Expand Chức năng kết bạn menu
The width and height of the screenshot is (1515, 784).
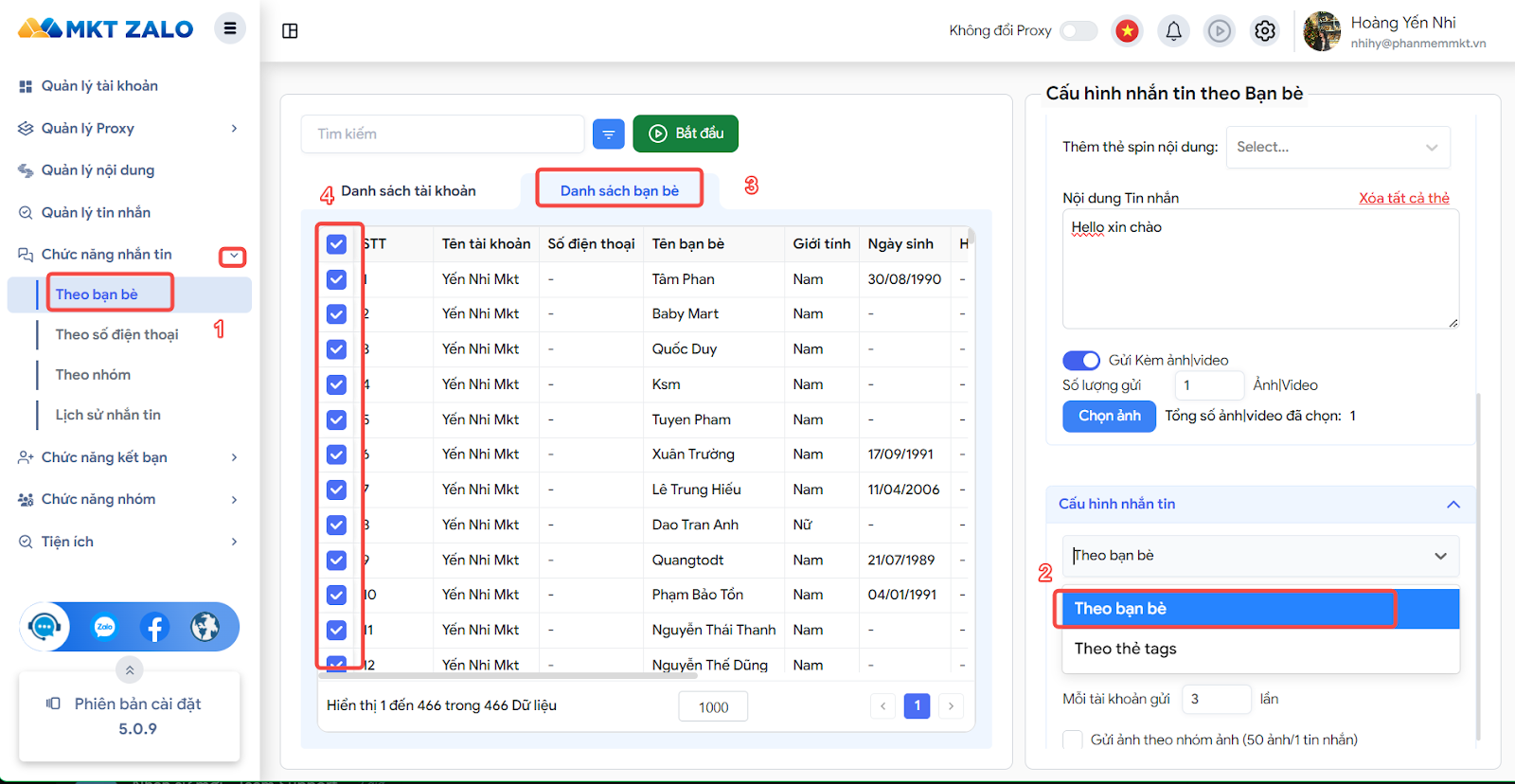234,457
